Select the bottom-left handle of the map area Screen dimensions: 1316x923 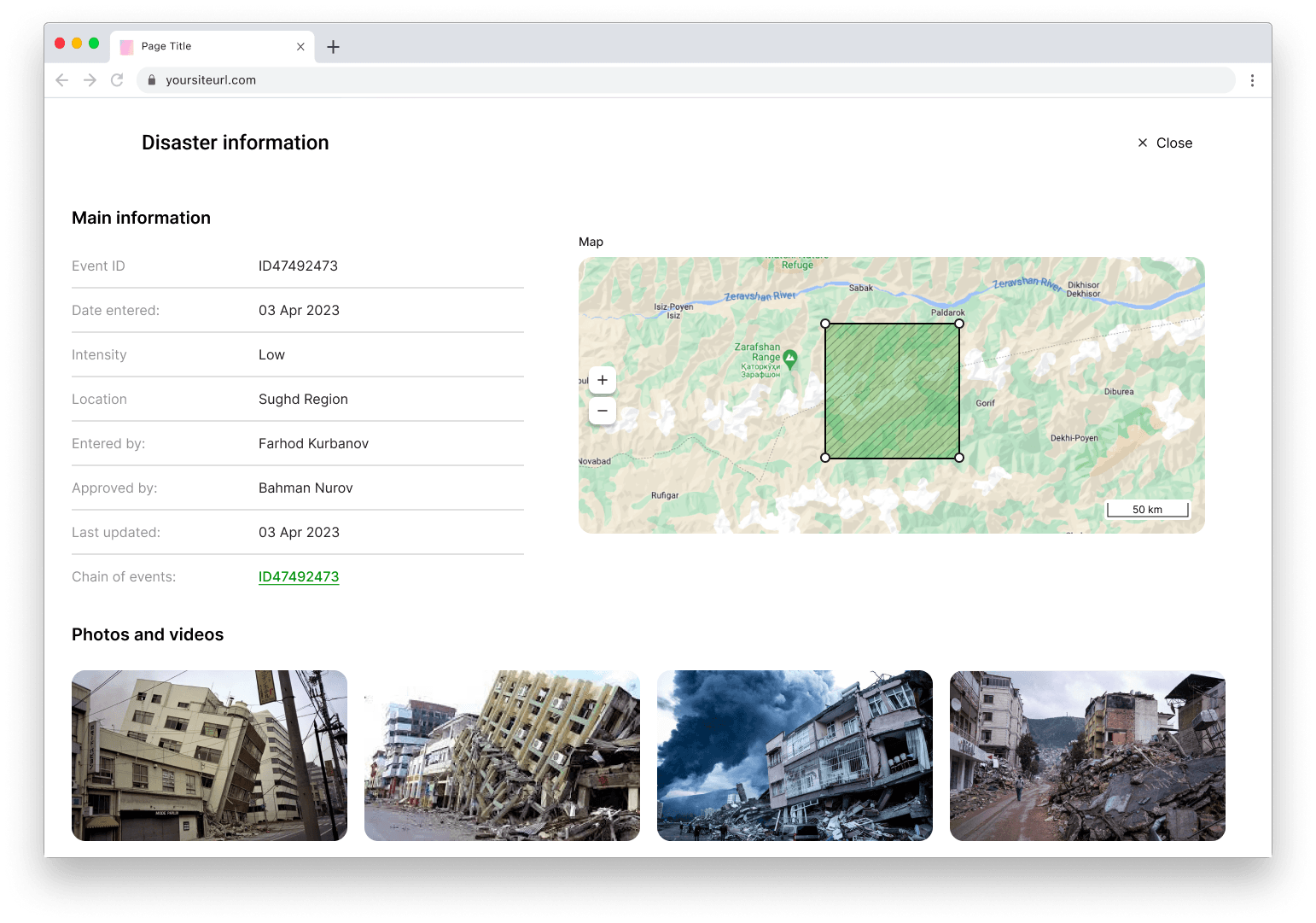click(825, 458)
